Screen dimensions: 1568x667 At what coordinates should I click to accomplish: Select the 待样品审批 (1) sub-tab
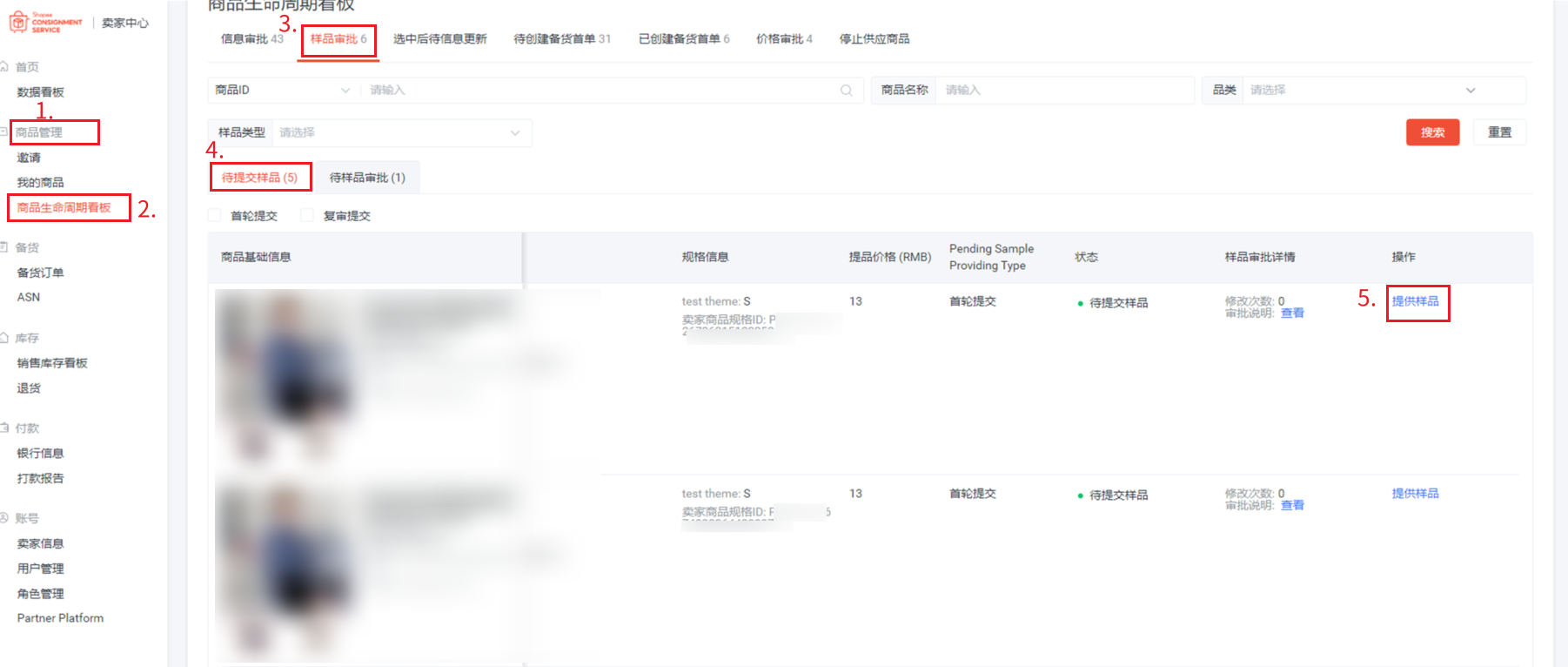[367, 178]
